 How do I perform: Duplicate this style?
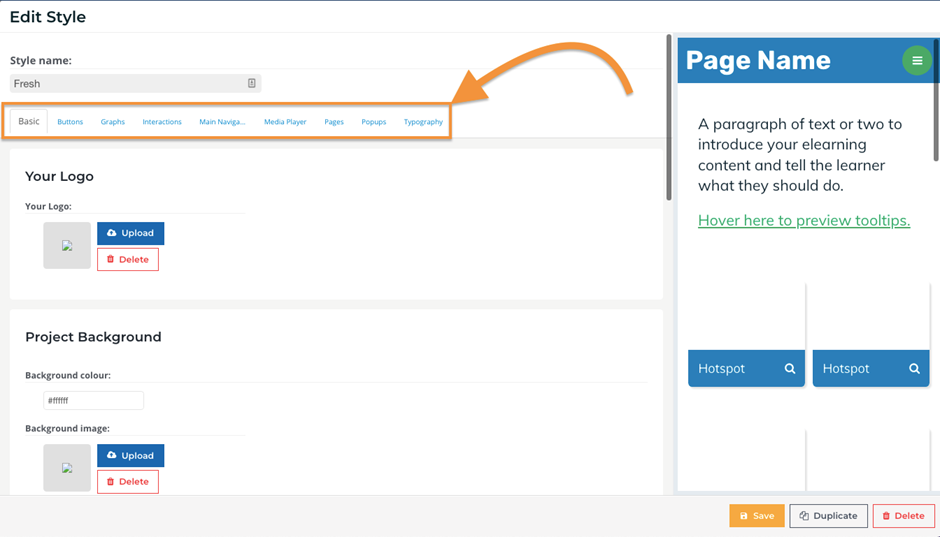click(828, 515)
